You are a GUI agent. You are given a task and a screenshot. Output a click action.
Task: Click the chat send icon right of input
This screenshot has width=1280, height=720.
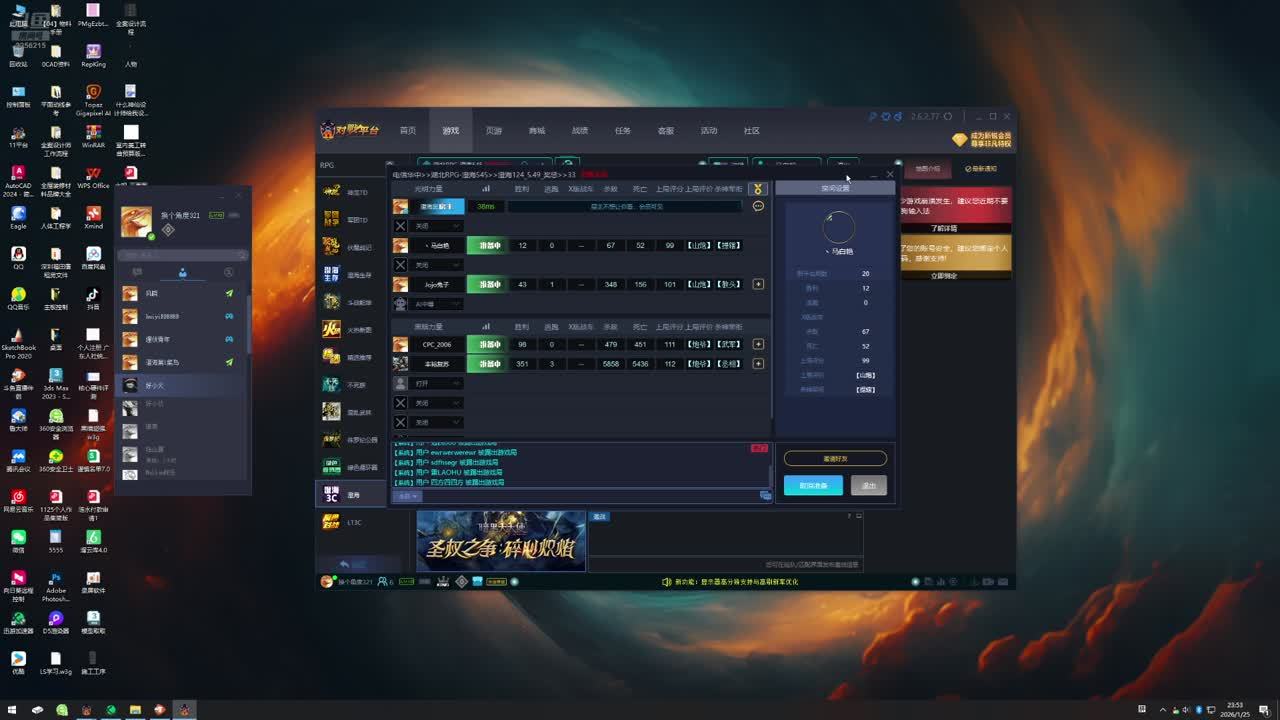pos(765,496)
